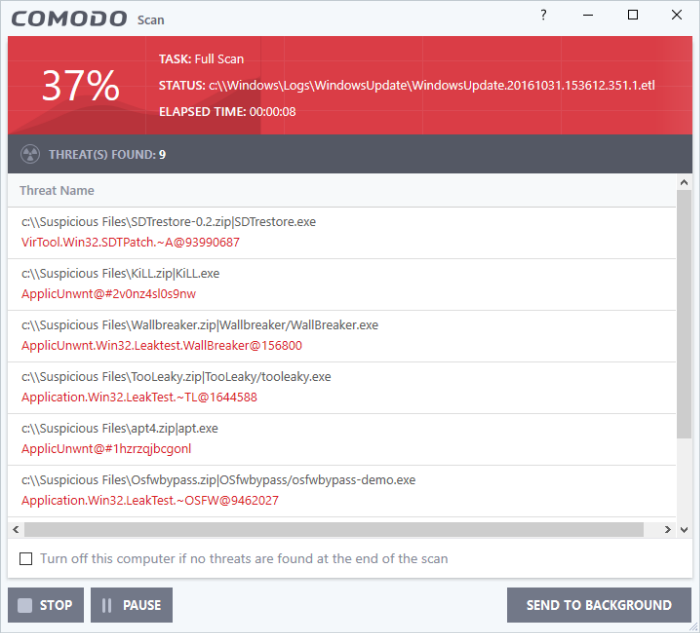Minimize the Comodo Scan window

[588, 15]
